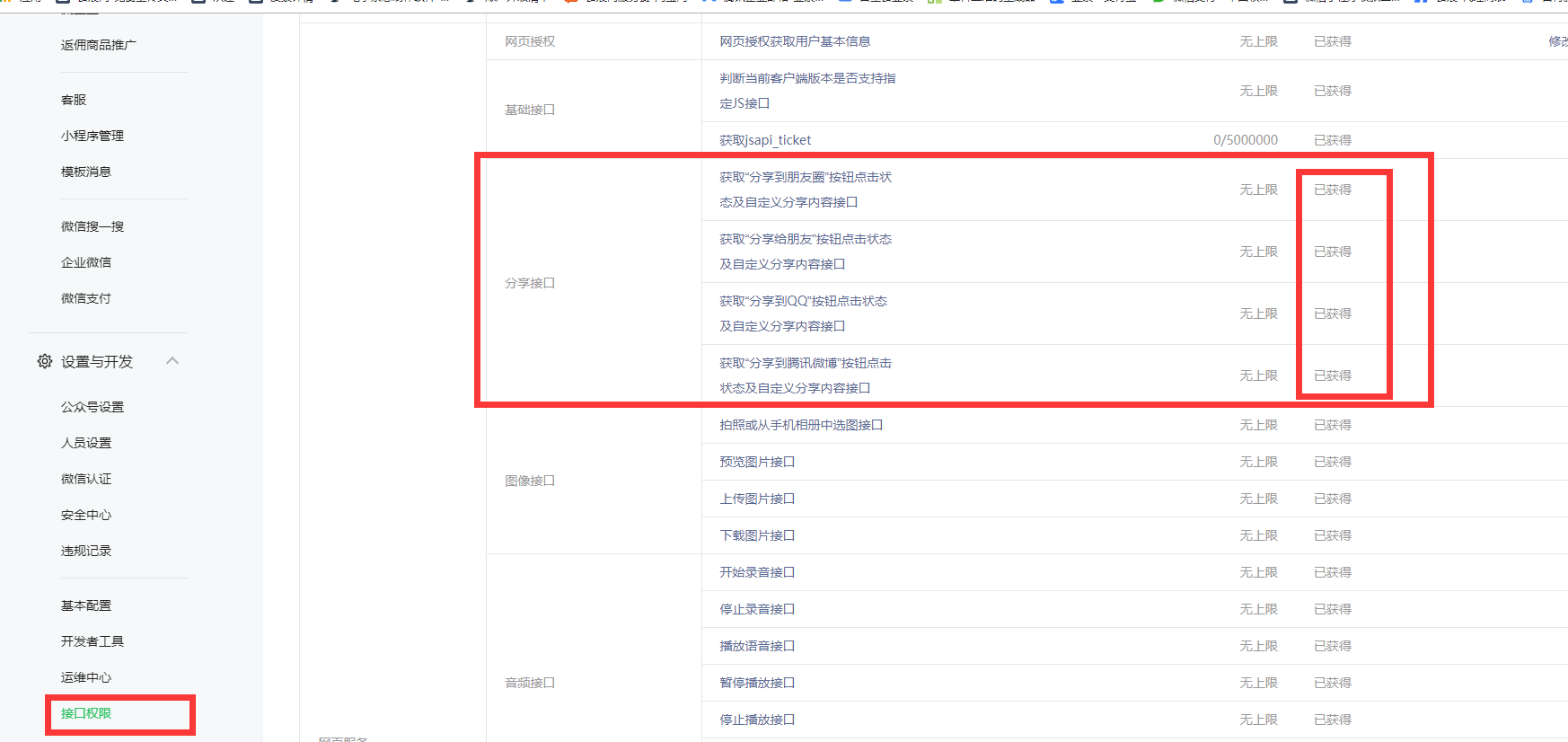Click the 分享接口 category cell
This screenshot has height=742, width=1568.
point(530,283)
